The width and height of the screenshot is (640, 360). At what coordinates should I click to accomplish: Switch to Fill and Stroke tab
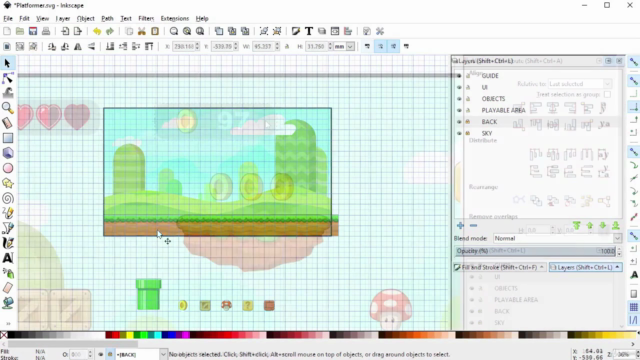(499, 267)
